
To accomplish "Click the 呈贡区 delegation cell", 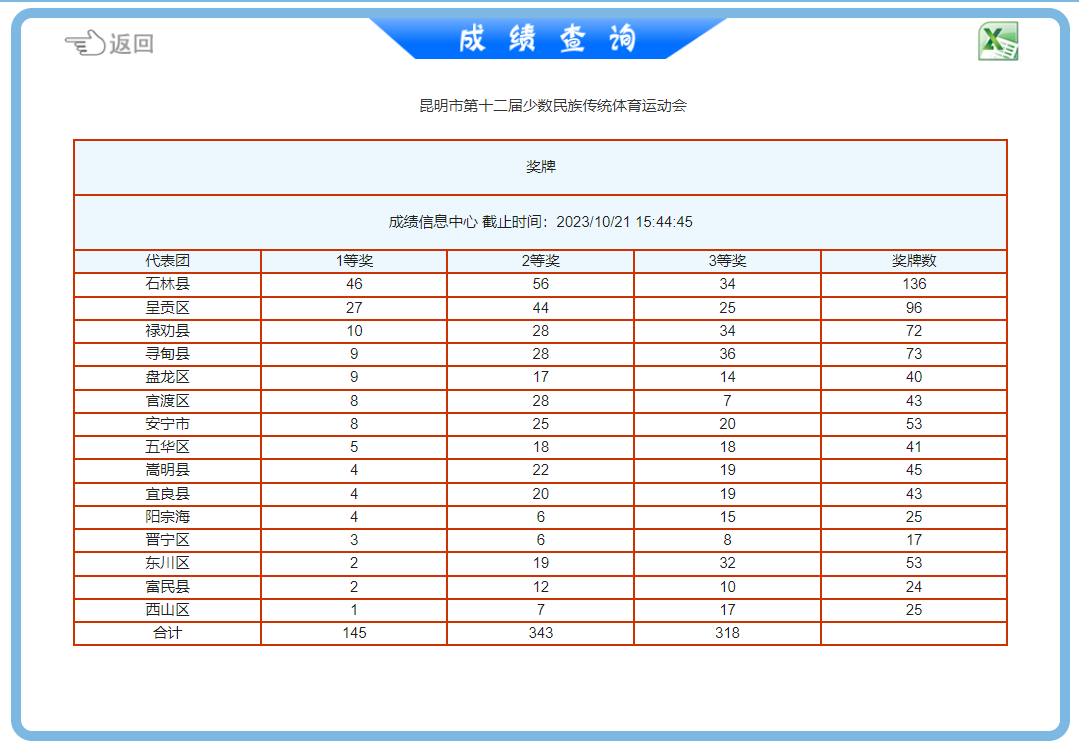I will pyautogui.click(x=167, y=308).
